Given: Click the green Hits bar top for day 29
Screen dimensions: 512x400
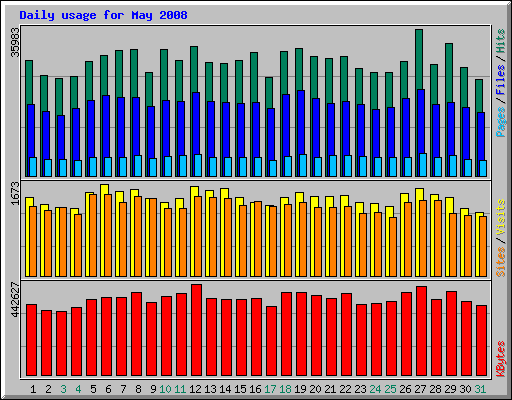Looking at the screenshot, I should pyautogui.click(x=449, y=73).
